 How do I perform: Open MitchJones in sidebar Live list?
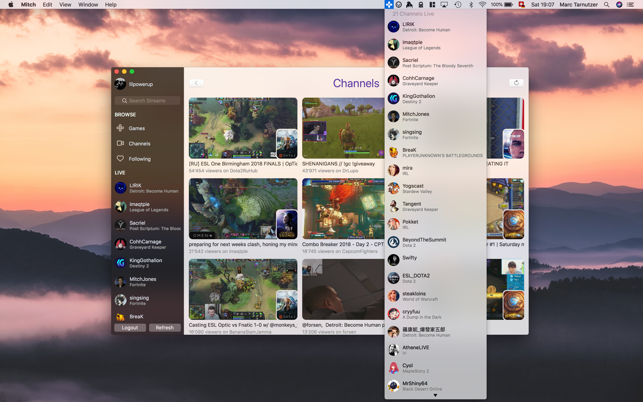coord(148,281)
